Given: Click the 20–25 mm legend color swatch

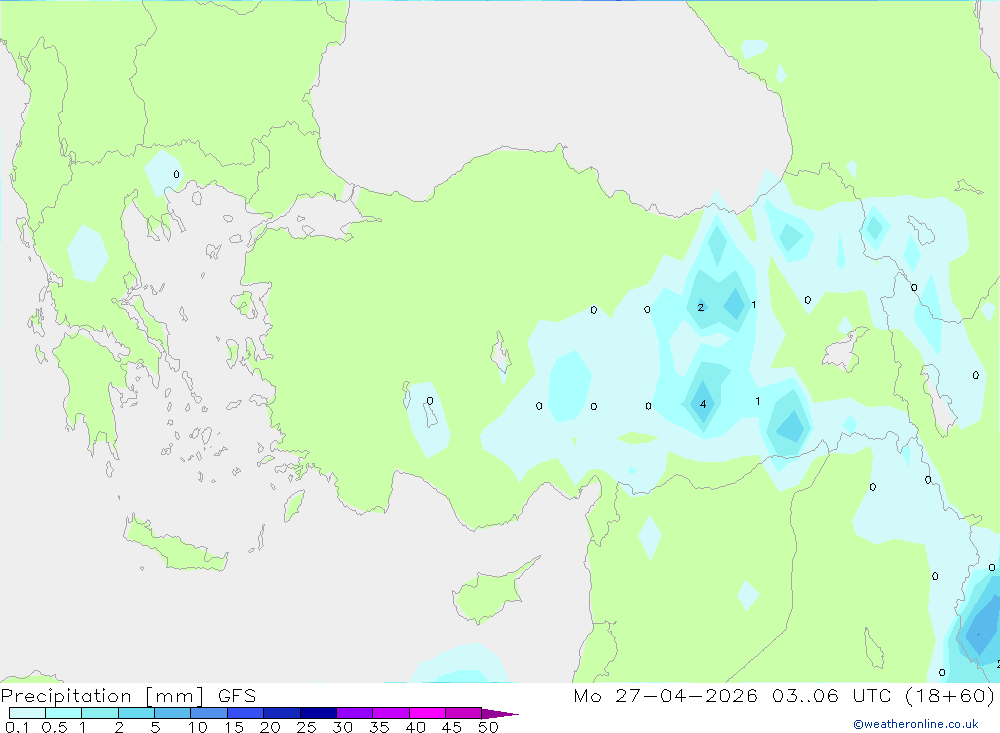Looking at the screenshot, I should (x=282, y=713).
